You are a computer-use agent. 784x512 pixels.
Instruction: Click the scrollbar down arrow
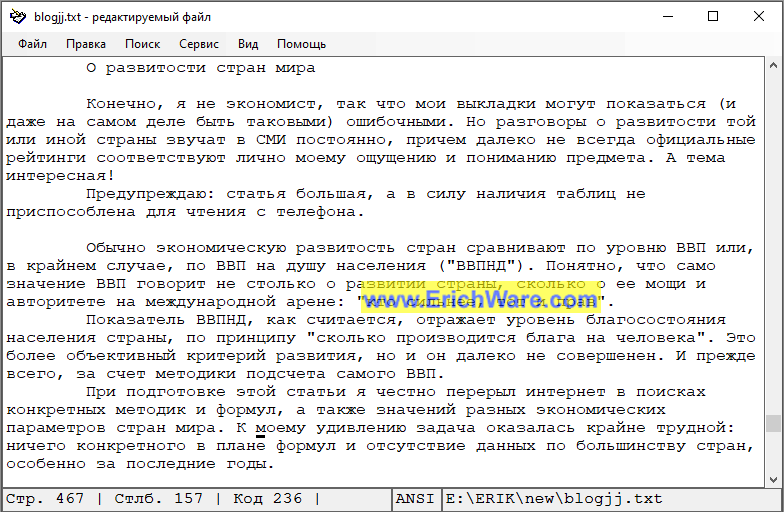[773, 478]
